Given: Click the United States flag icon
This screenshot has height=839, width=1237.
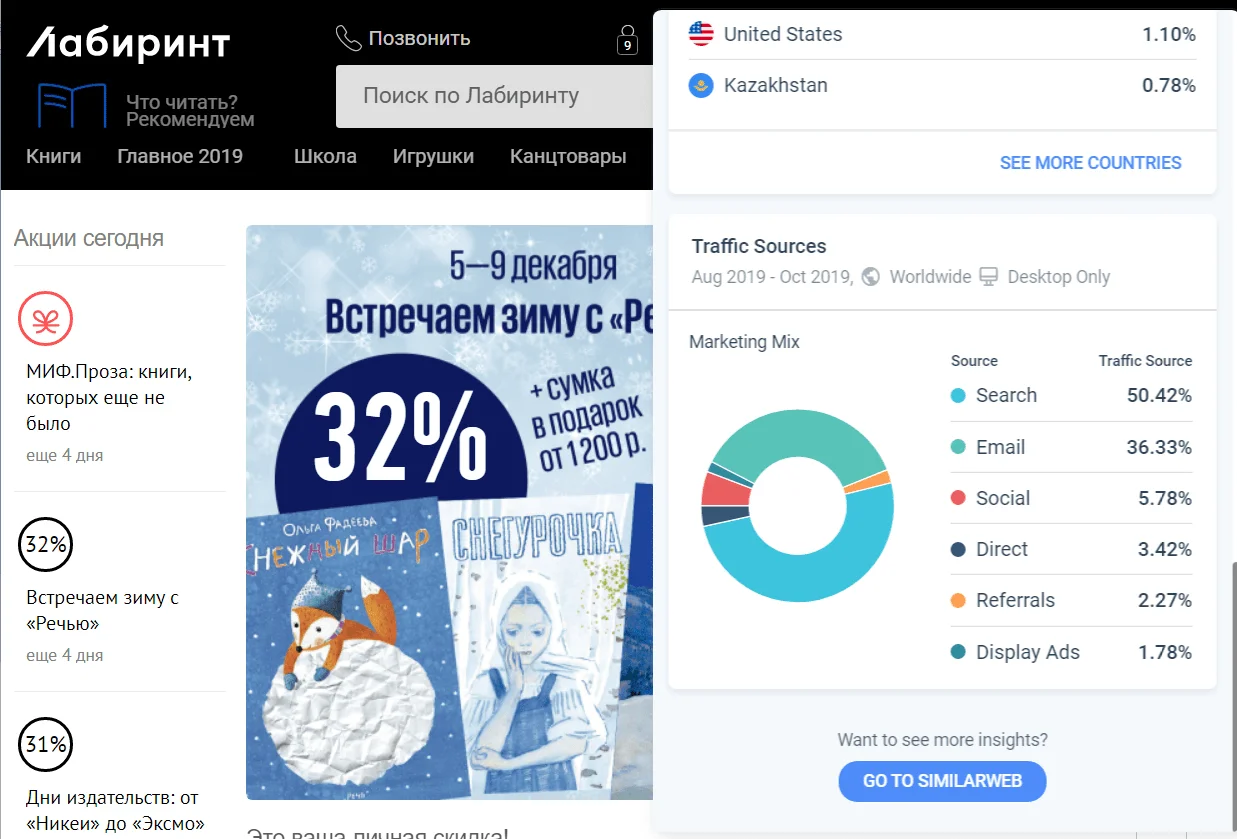Looking at the screenshot, I should click(701, 34).
